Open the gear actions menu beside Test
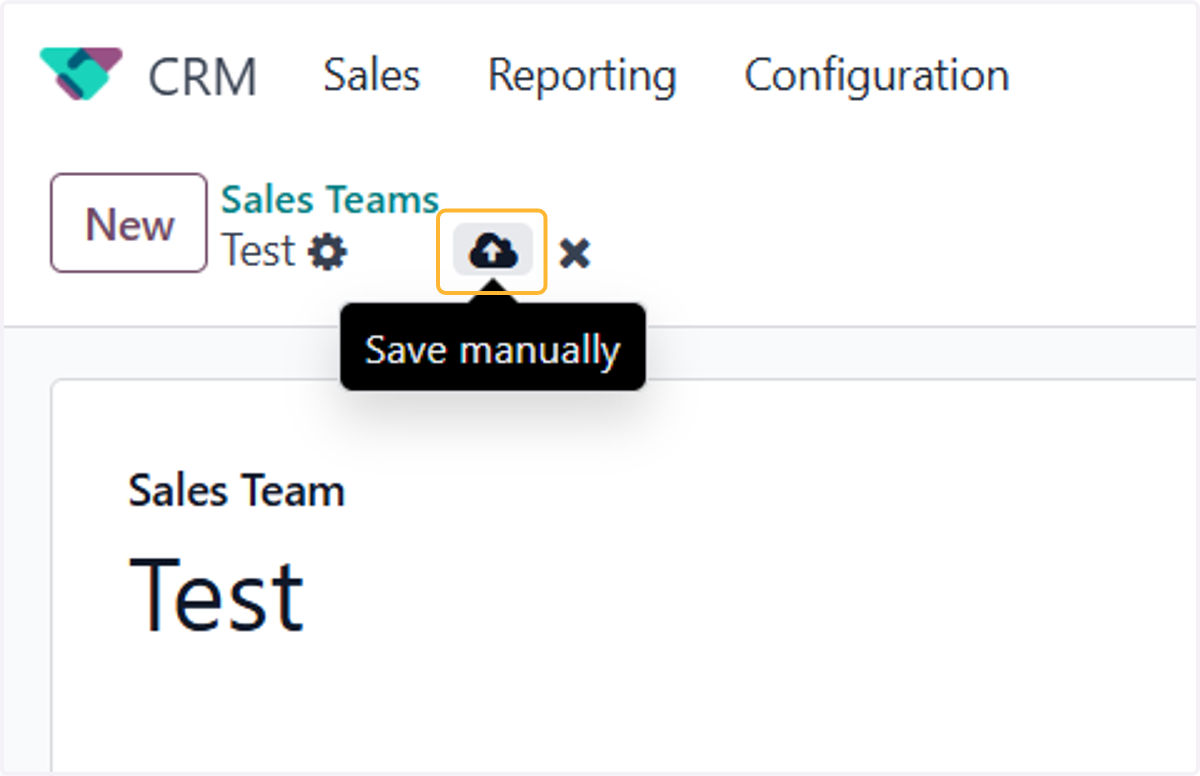This screenshot has width=1200, height=776. 327,251
